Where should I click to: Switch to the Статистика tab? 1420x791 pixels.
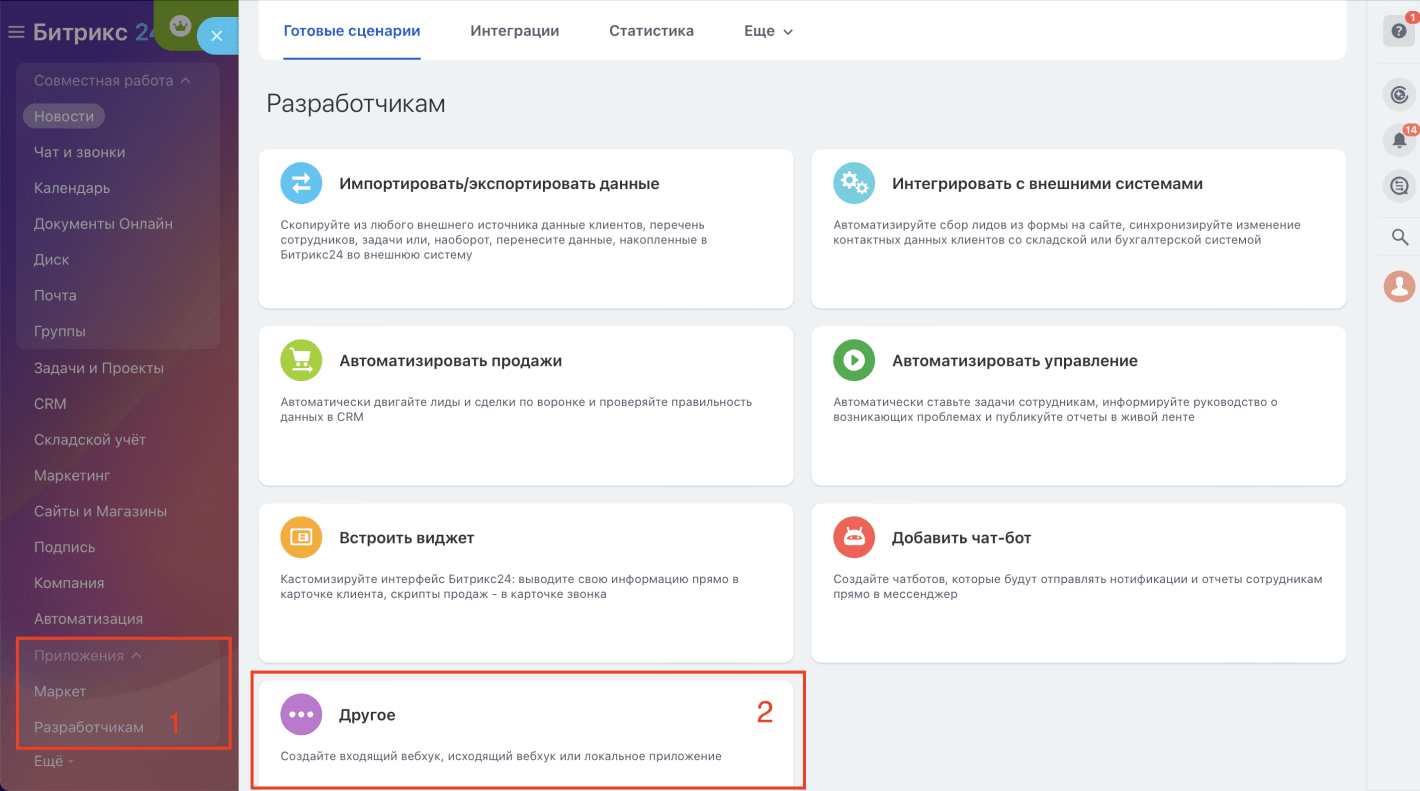click(x=651, y=31)
